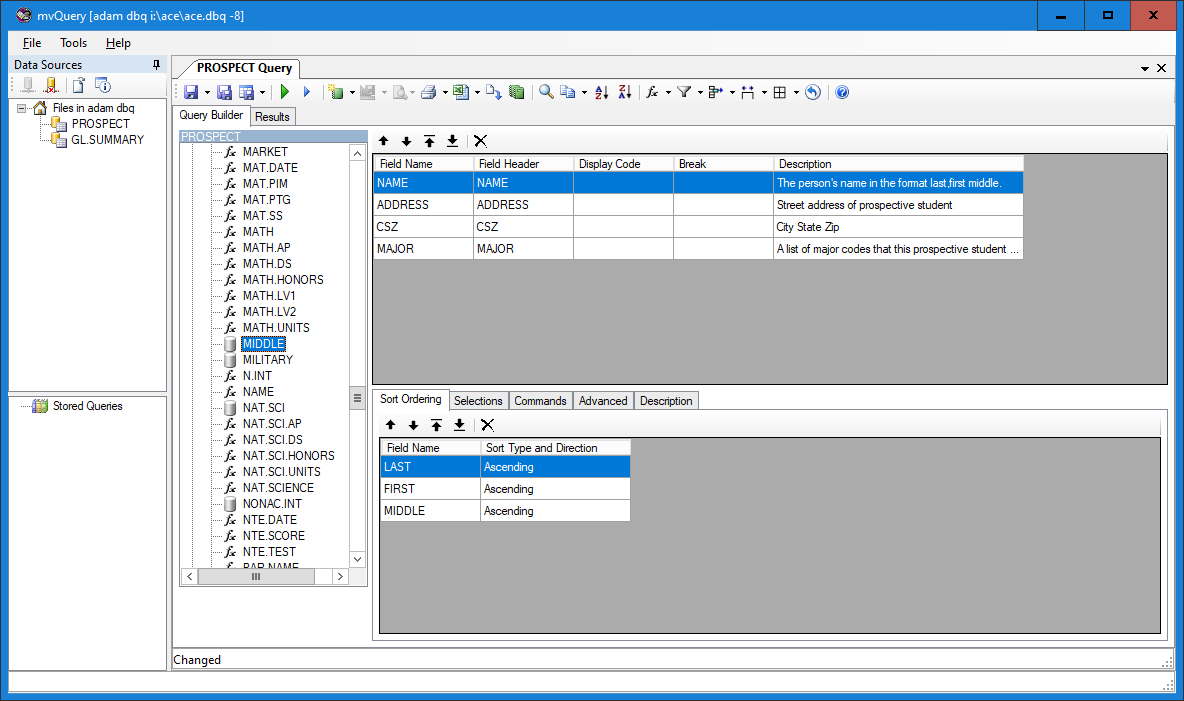Click the Sort Ascending A-Z icon

tap(601, 92)
